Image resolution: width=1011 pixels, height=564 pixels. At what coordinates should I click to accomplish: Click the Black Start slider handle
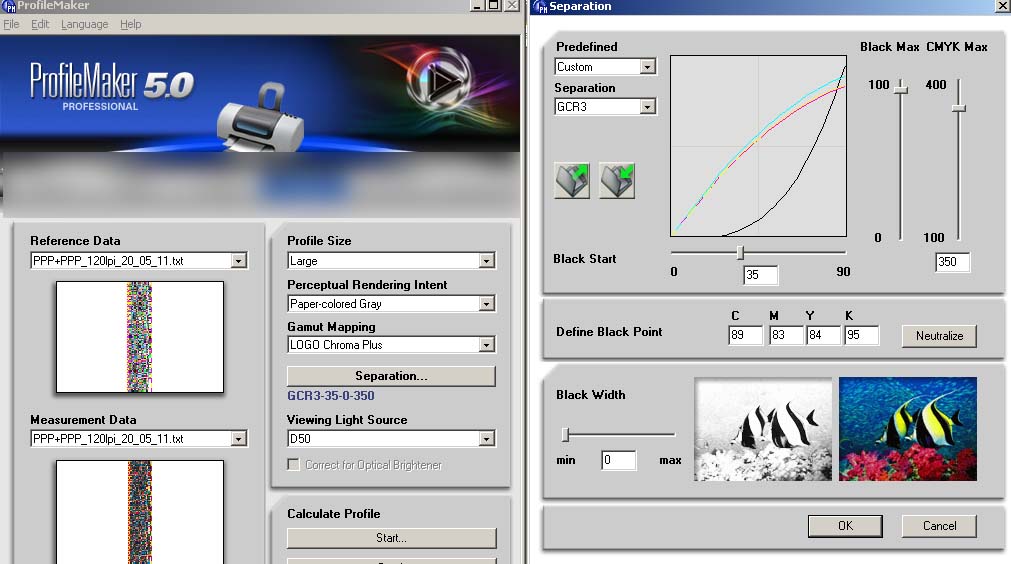pyautogui.click(x=741, y=253)
